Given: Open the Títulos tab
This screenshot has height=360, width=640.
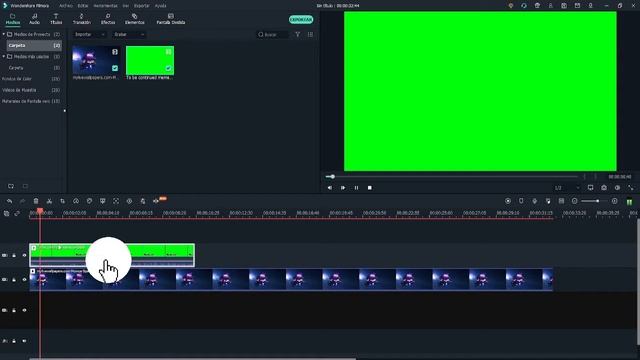Looking at the screenshot, I should click(56, 19).
